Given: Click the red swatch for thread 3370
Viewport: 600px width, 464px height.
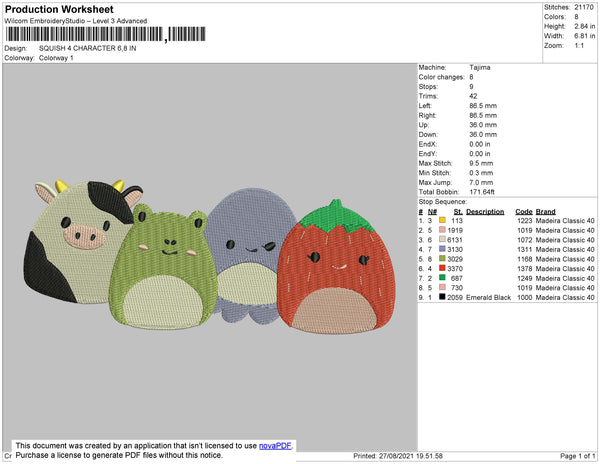Looking at the screenshot, I should [x=442, y=268].
